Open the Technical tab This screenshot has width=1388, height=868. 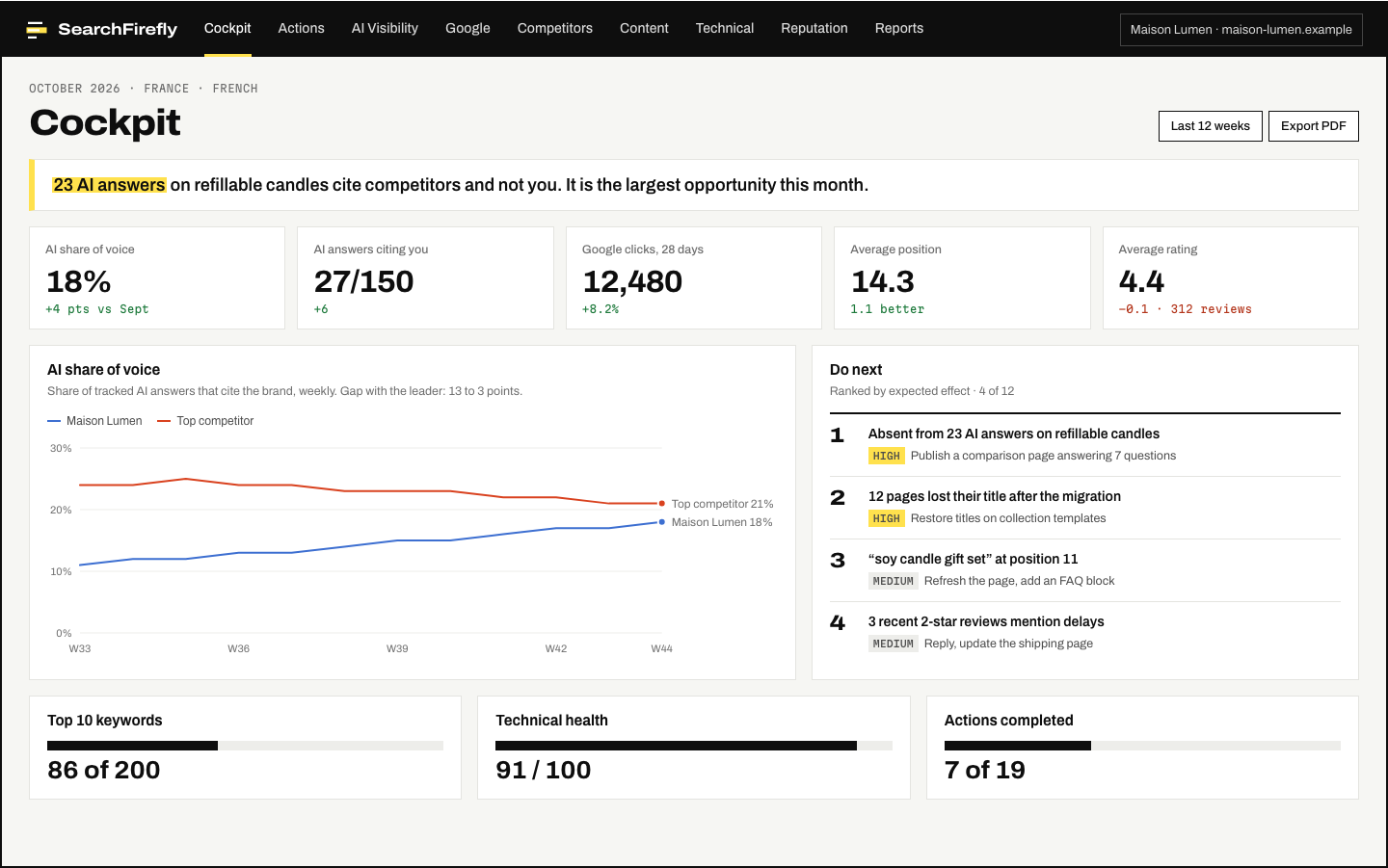click(725, 28)
